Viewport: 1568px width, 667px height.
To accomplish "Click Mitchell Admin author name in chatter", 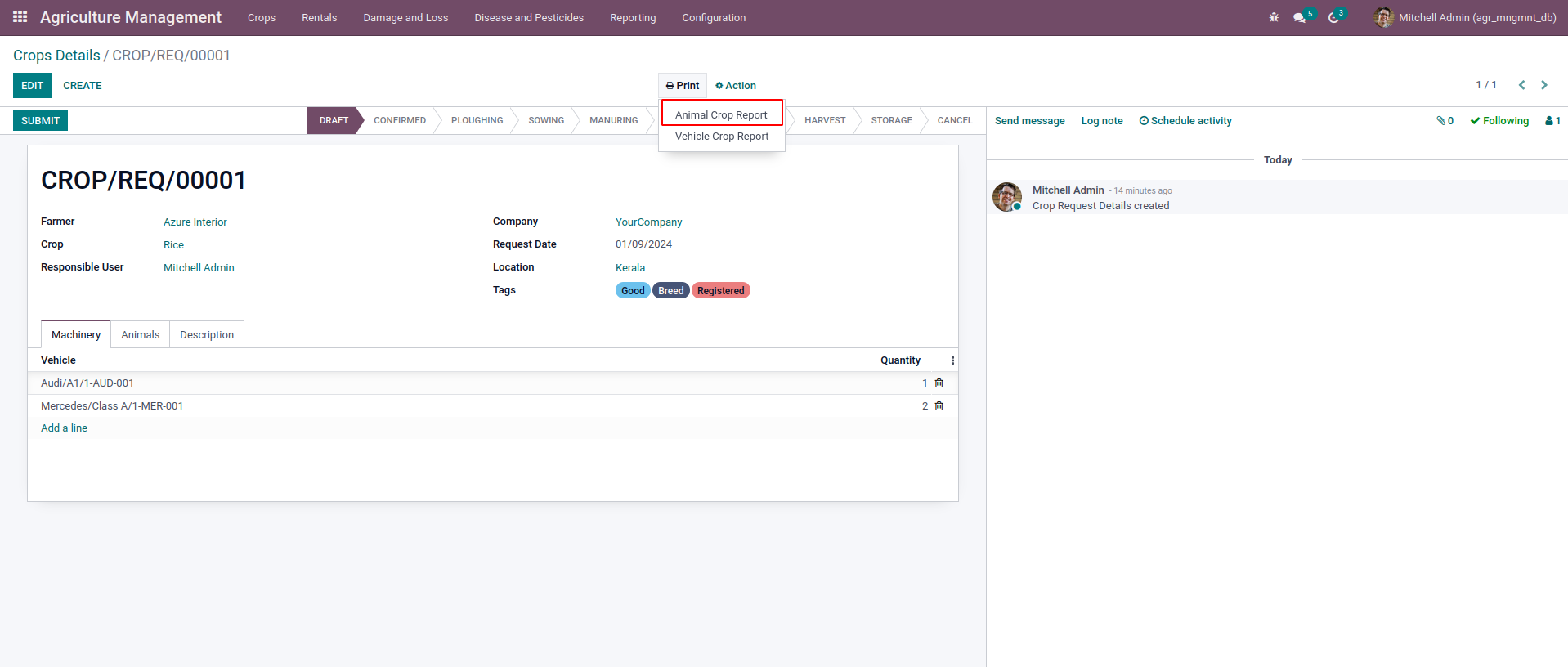I will (1068, 190).
